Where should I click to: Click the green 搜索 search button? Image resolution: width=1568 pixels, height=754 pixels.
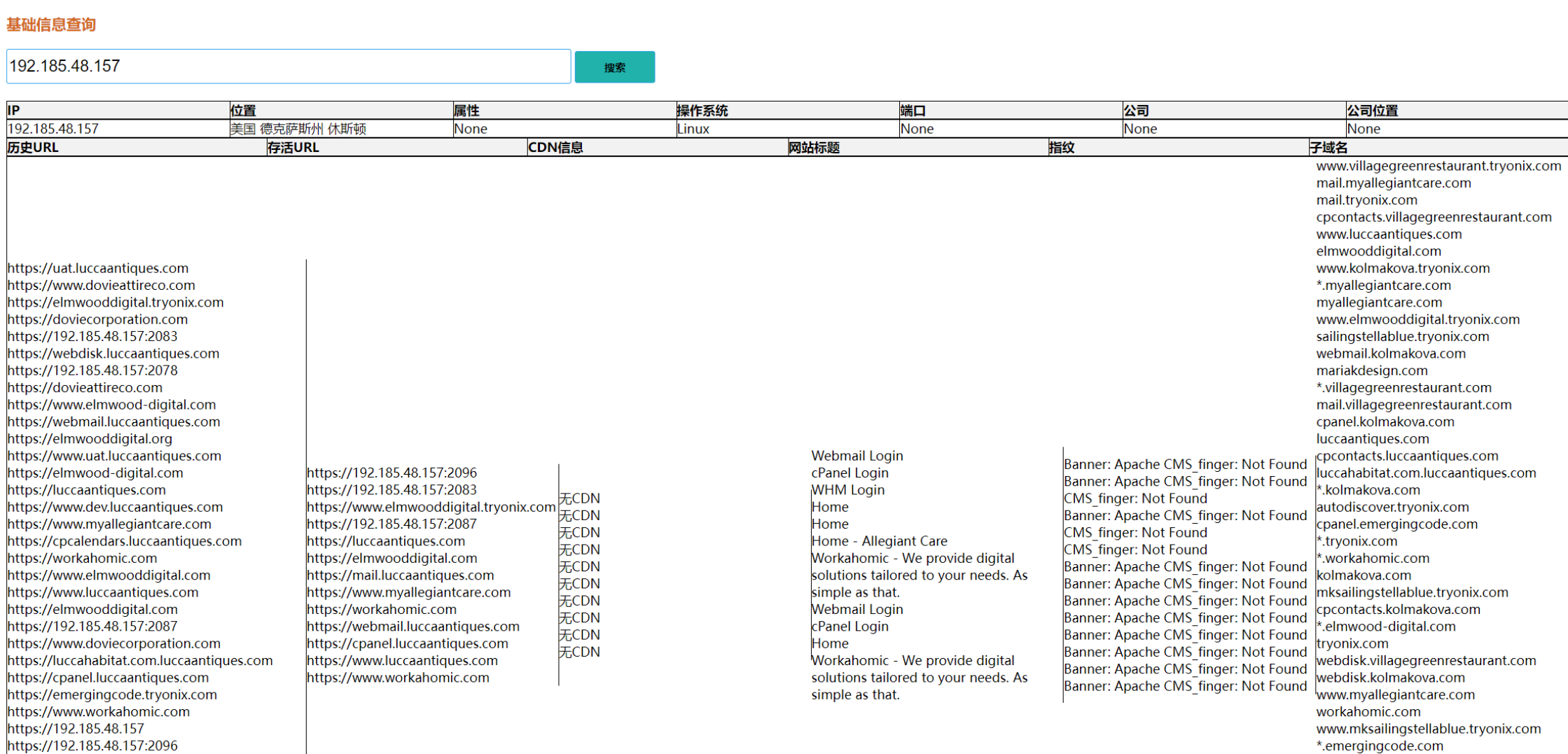tap(615, 67)
